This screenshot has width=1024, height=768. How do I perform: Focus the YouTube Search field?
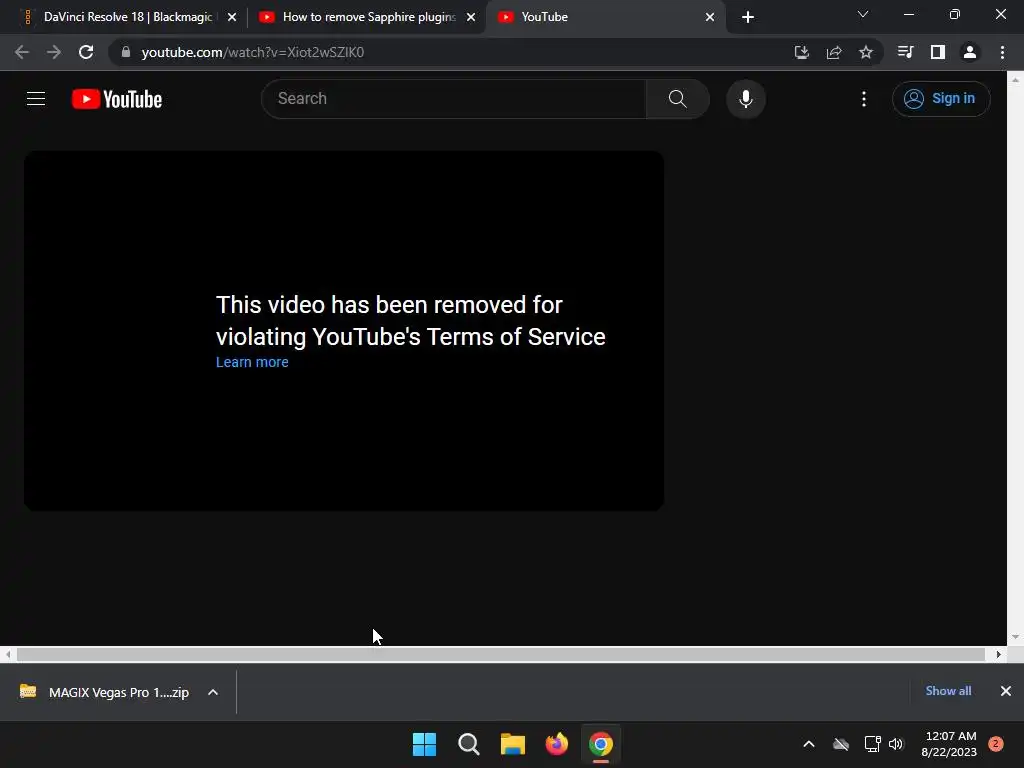[454, 99]
